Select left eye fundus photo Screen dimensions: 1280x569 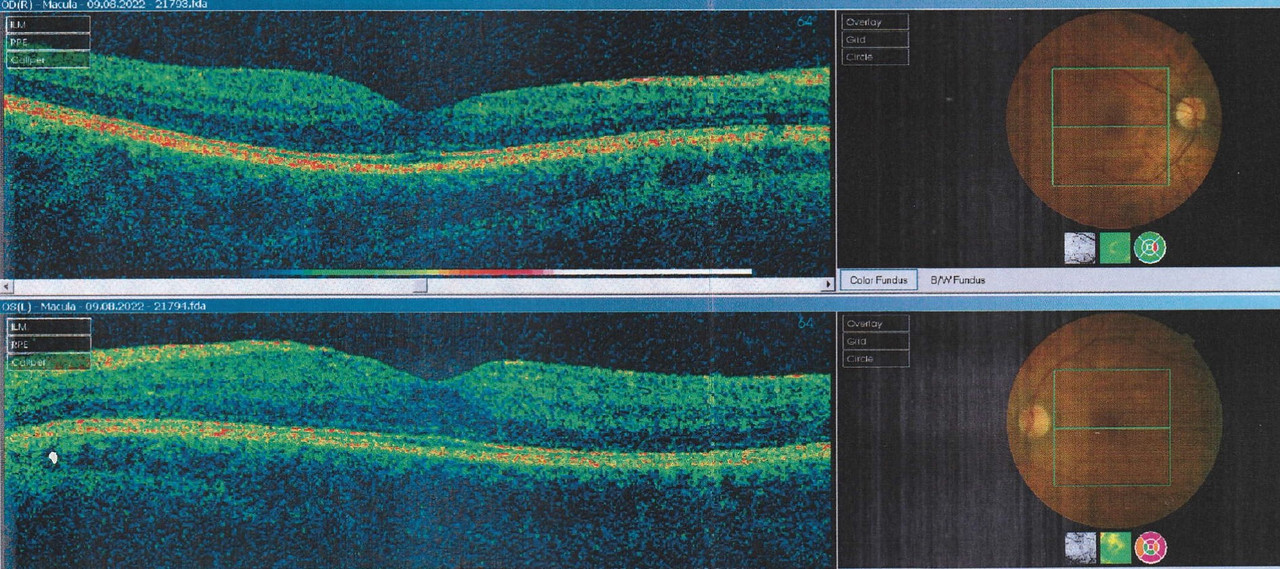(1113, 420)
